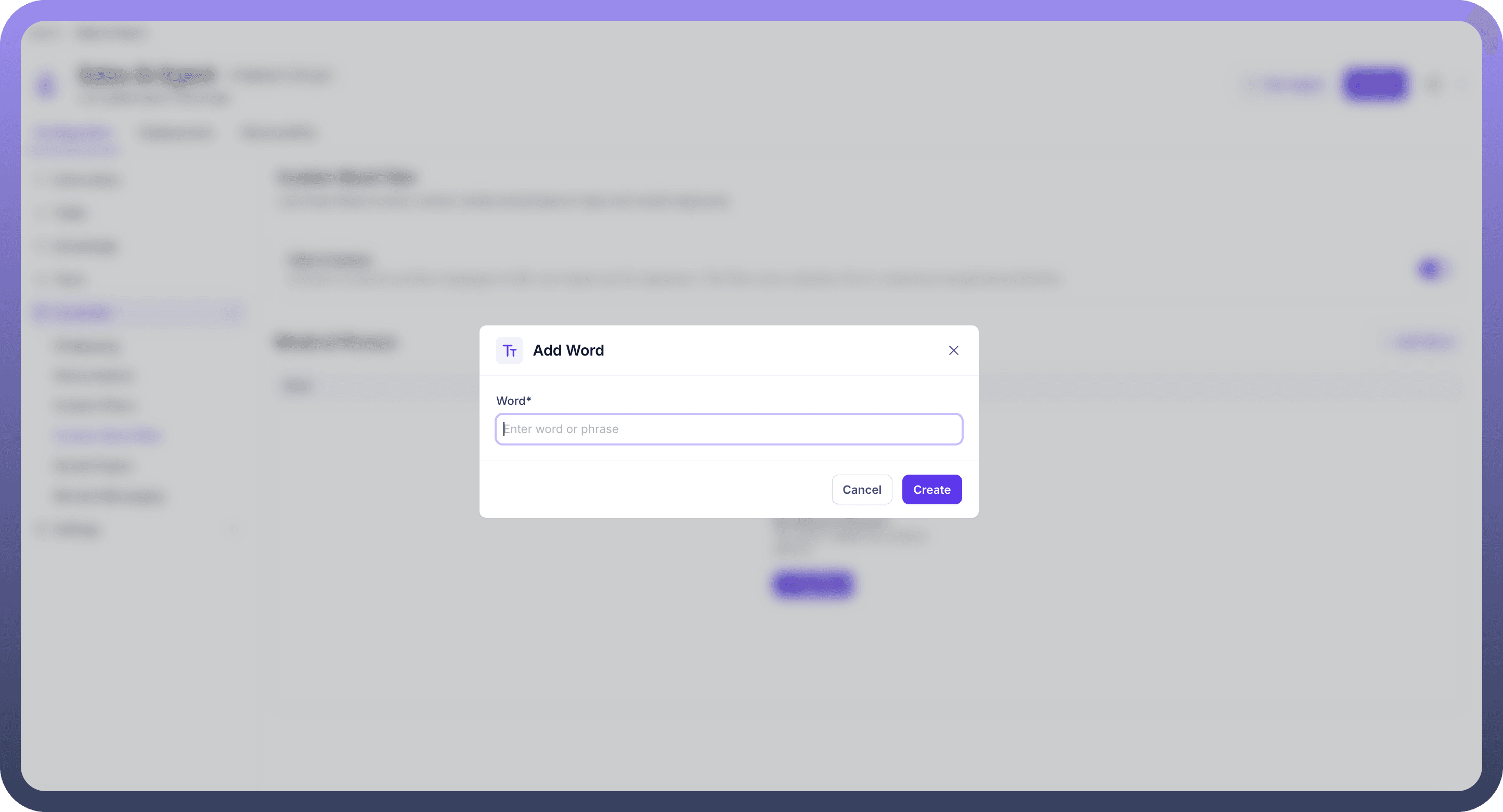Image resolution: width=1503 pixels, height=812 pixels.
Task: Click the blurred round purple logo icon
Action: 46,86
